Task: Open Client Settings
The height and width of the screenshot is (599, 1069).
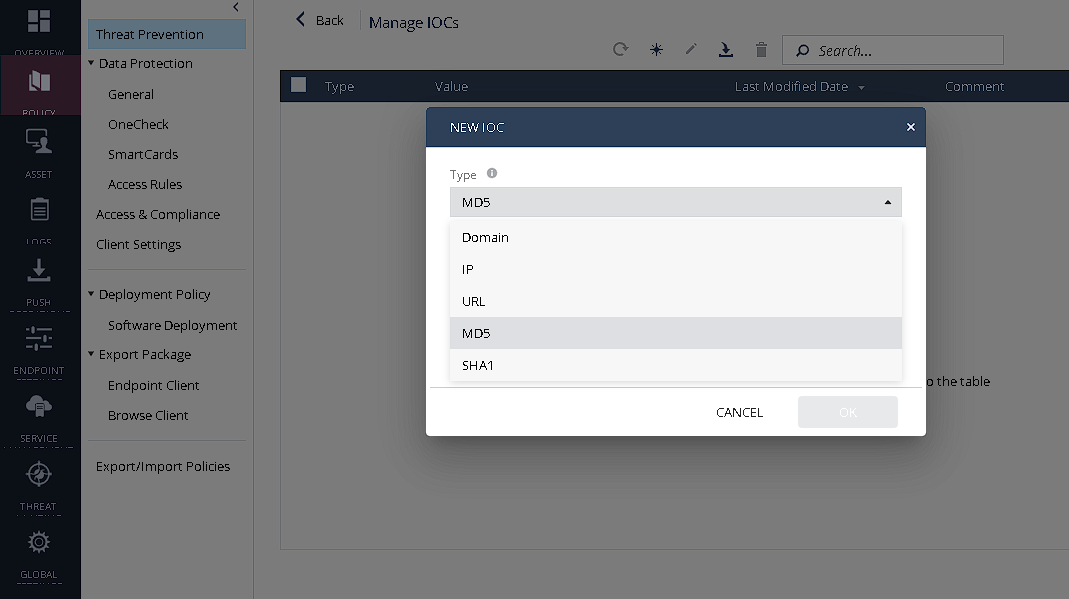Action: point(138,244)
